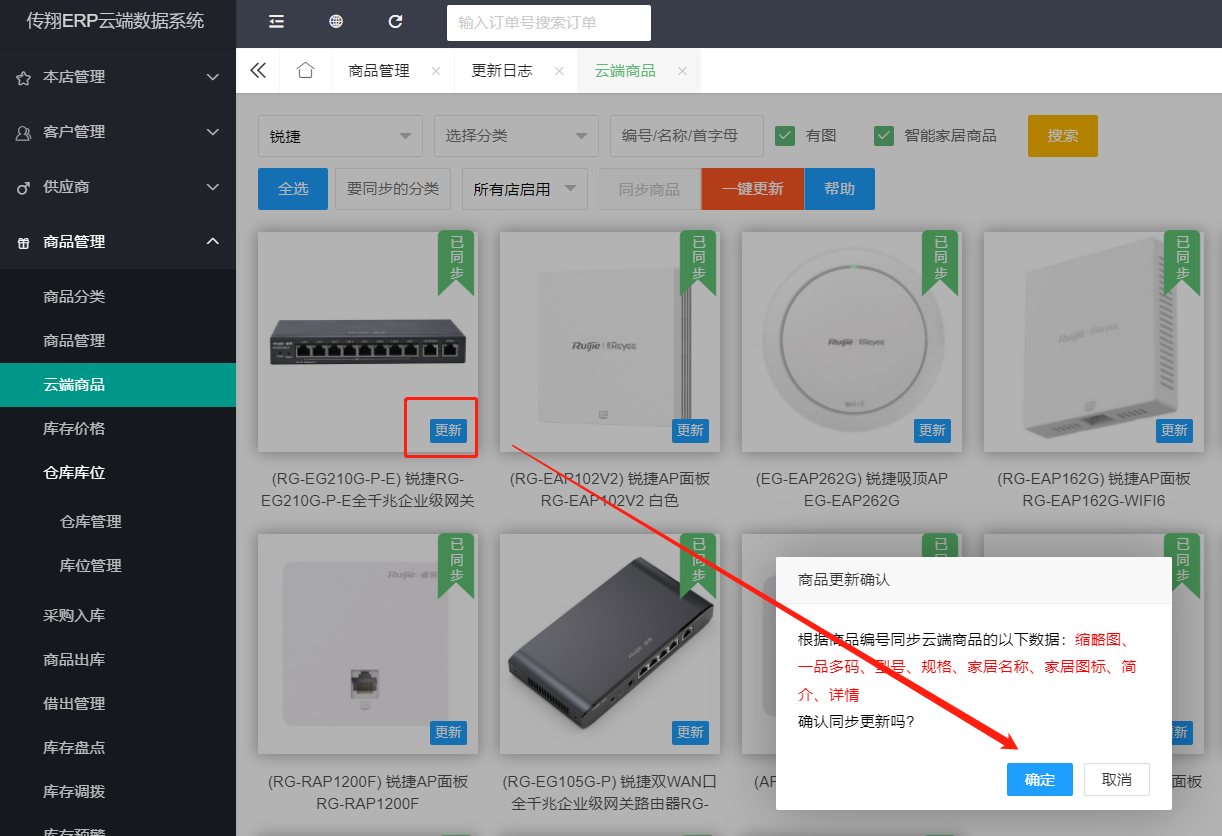Expand the 本店管理 sidebar menu
This screenshot has width=1222, height=836.
118,77
